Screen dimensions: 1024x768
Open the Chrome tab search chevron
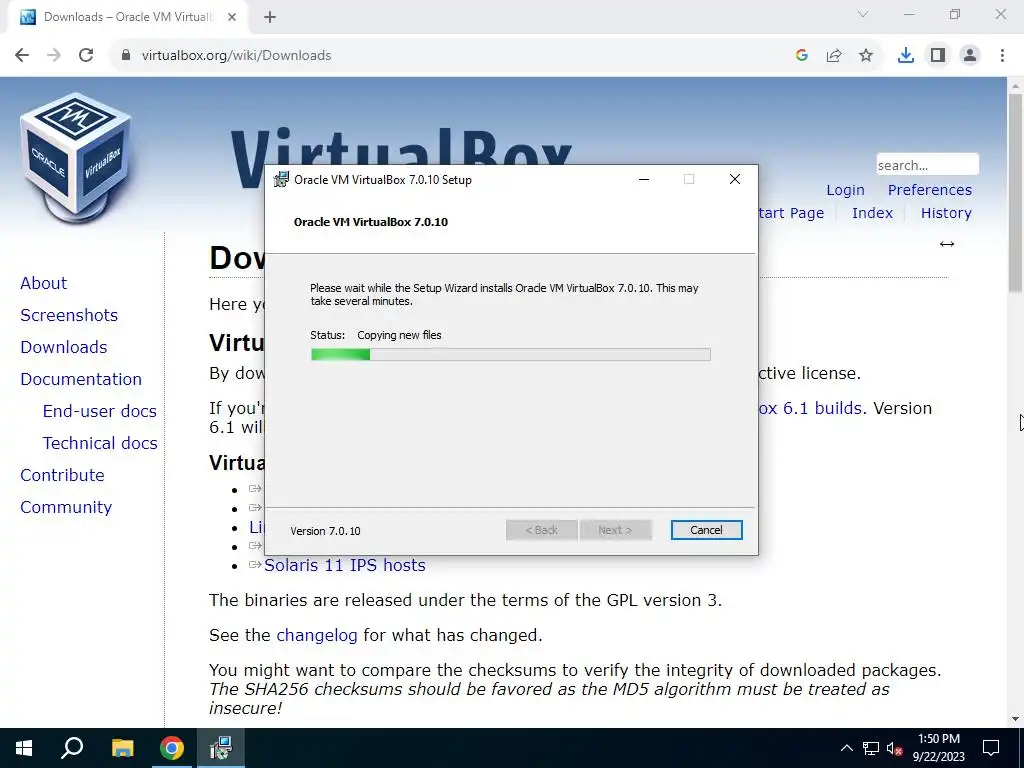coord(863,14)
